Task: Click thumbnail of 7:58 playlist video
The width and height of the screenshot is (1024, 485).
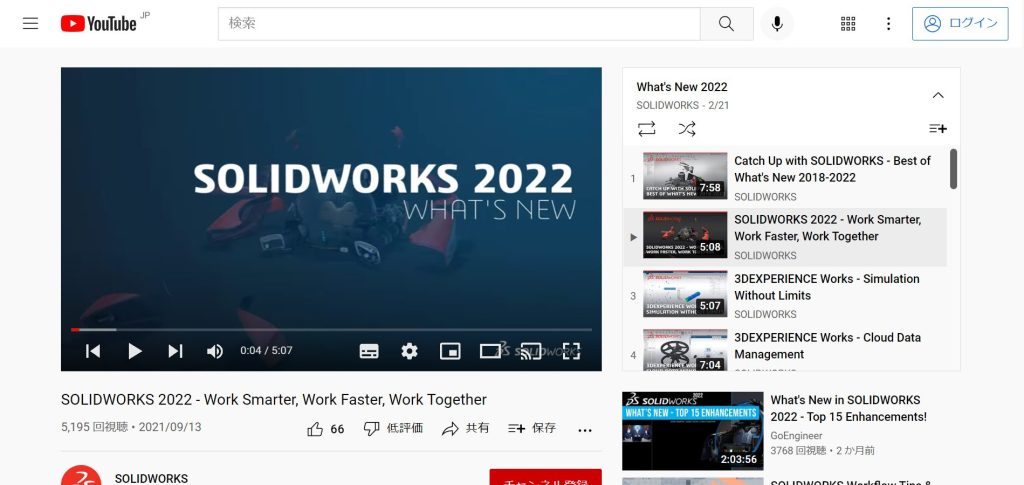Action: coord(684,176)
